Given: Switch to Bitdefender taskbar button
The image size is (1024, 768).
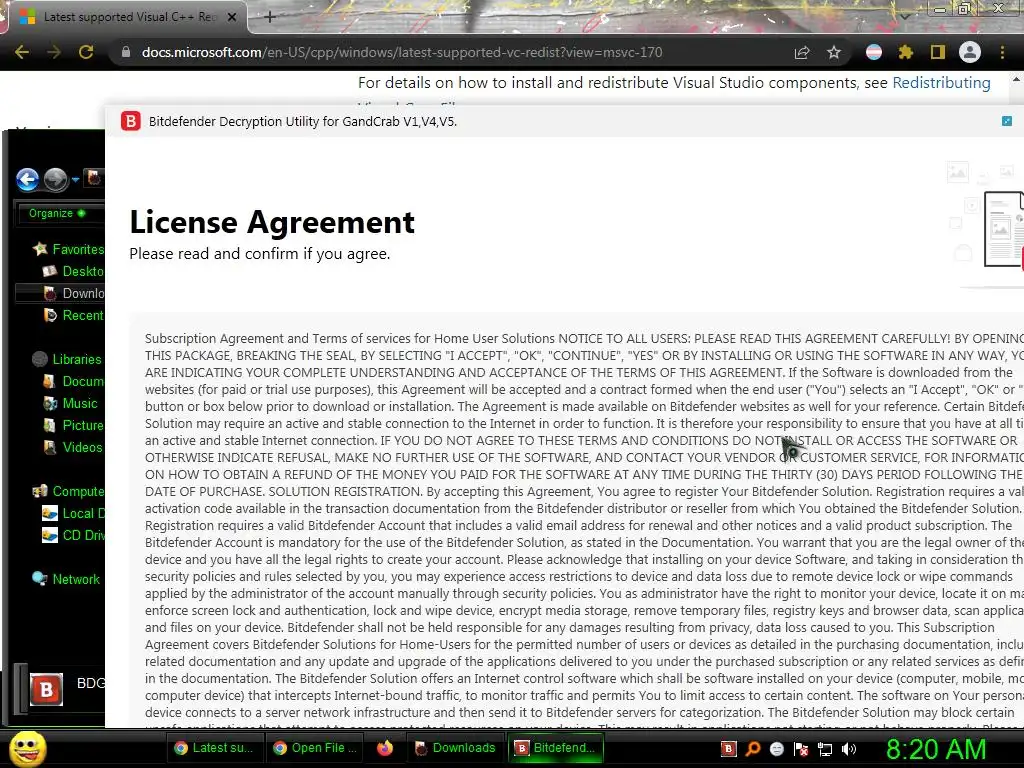Looking at the screenshot, I should click(x=556, y=748).
